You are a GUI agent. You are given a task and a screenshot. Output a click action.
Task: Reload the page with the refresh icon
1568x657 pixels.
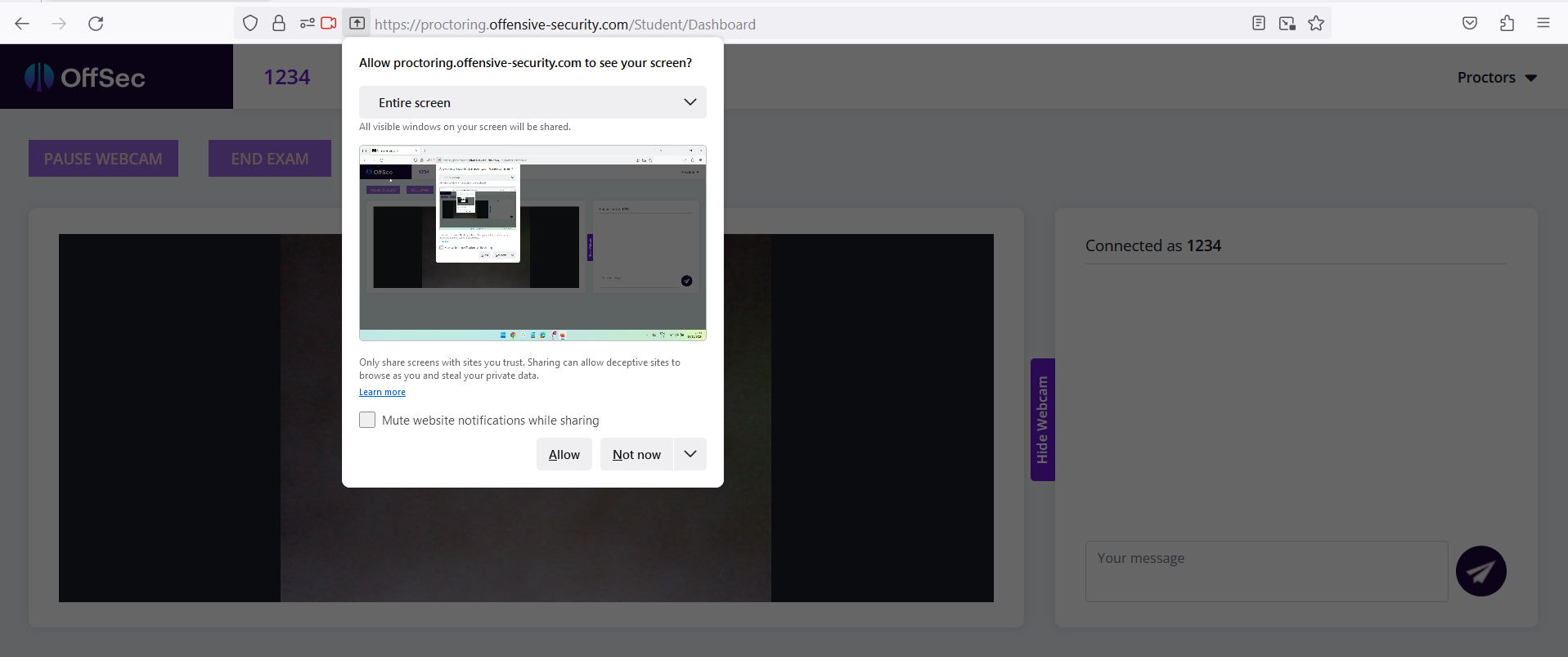[96, 24]
